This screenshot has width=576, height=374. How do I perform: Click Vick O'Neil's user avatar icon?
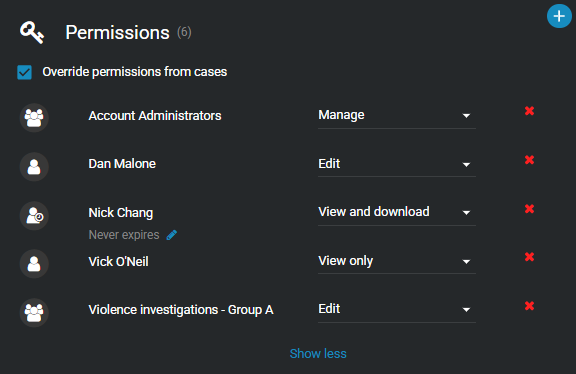(34, 264)
